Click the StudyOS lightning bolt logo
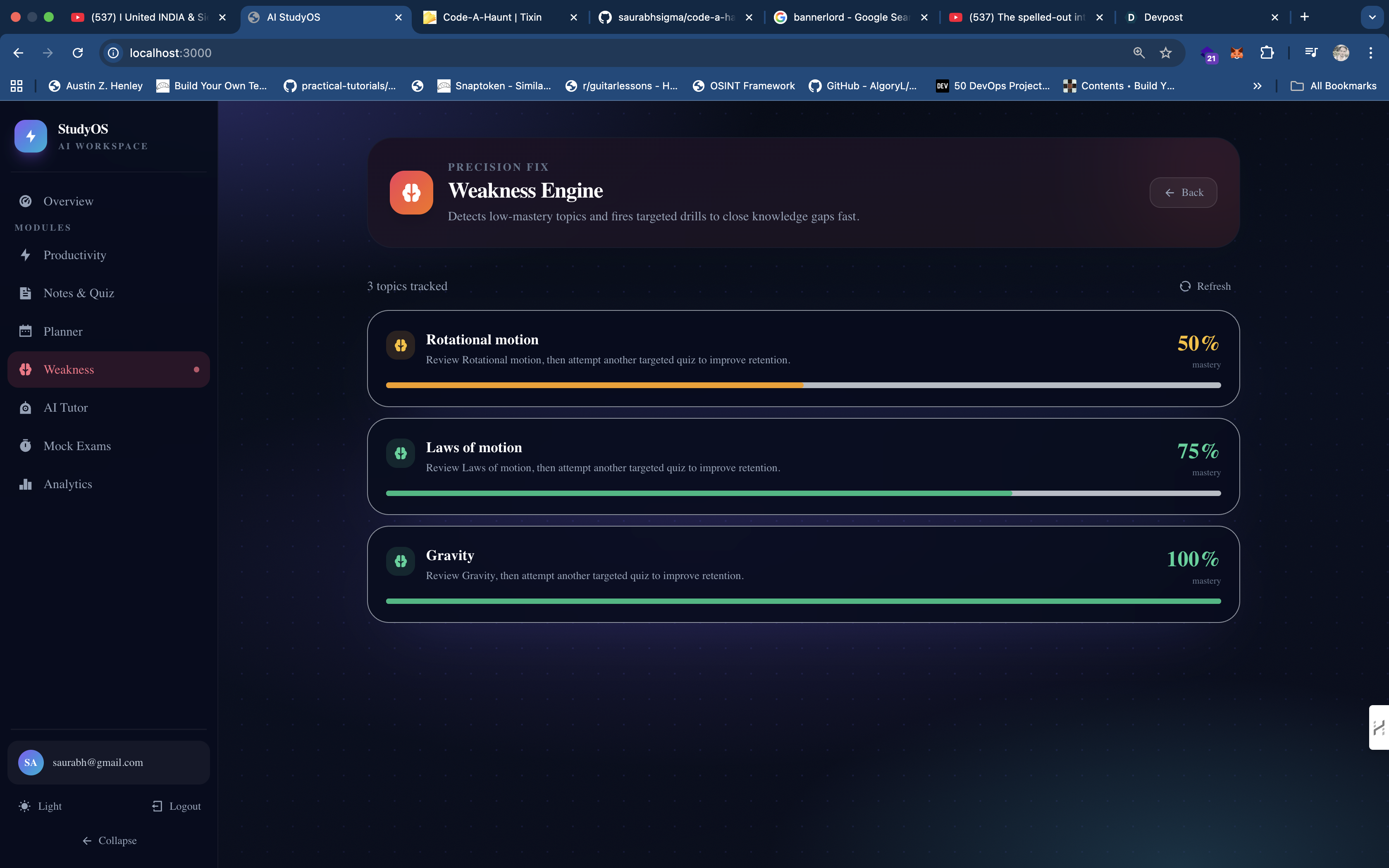This screenshot has height=868, width=1389. tap(31, 136)
